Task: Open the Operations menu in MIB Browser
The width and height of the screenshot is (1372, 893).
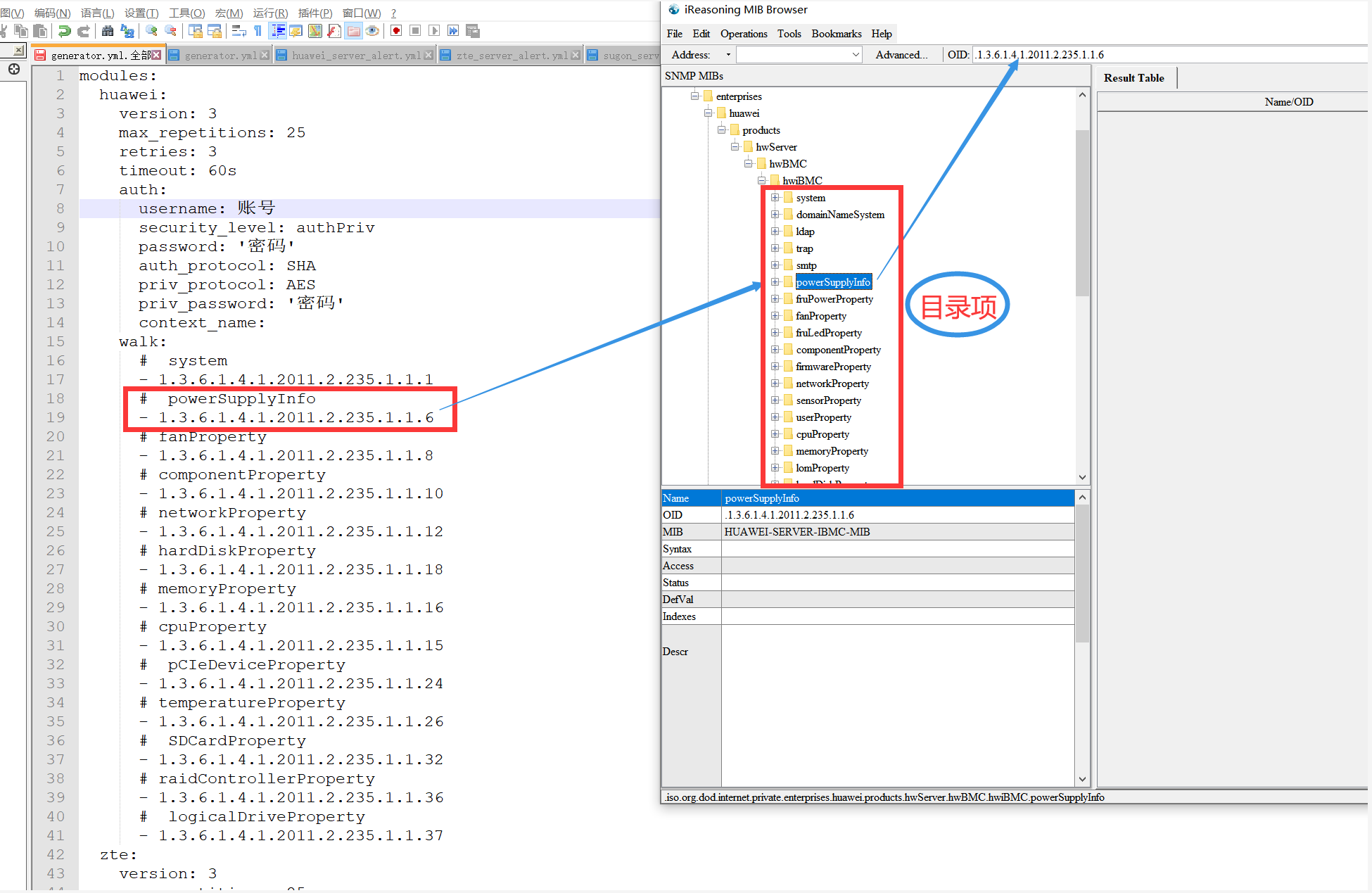Action: 744,33
